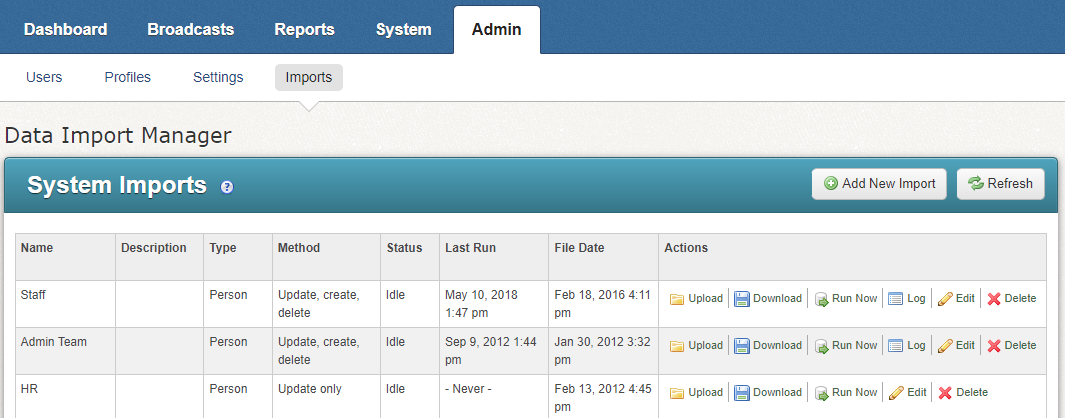
Task: Refresh the imports list
Action: (1001, 183)
